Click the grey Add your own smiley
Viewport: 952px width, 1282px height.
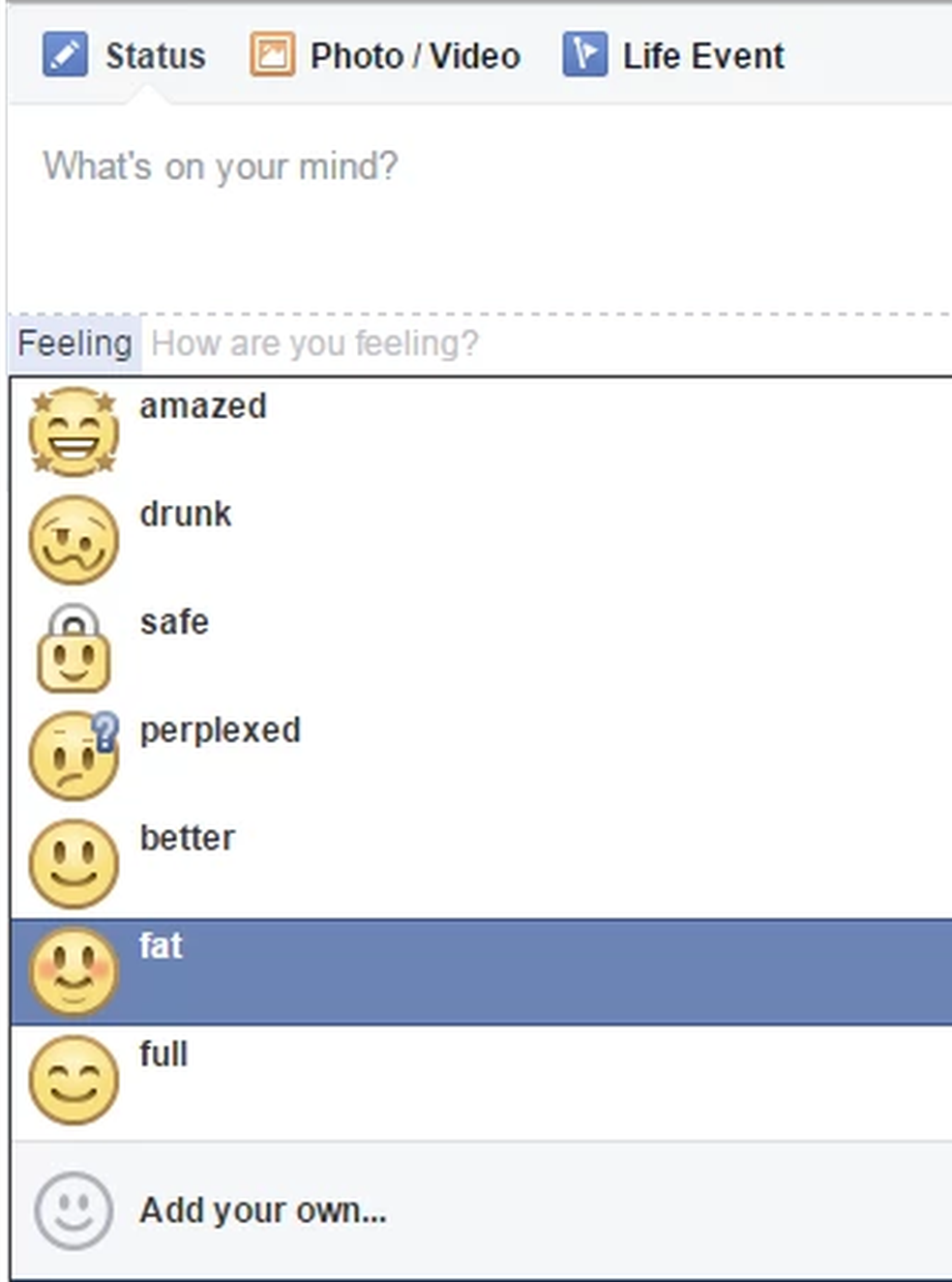[x=74, y=1210]
